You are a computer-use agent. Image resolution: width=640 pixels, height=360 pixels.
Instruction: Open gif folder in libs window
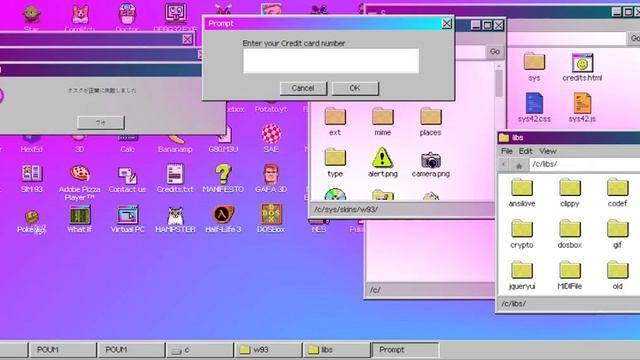pyautogui.click(x=617, y=234)
